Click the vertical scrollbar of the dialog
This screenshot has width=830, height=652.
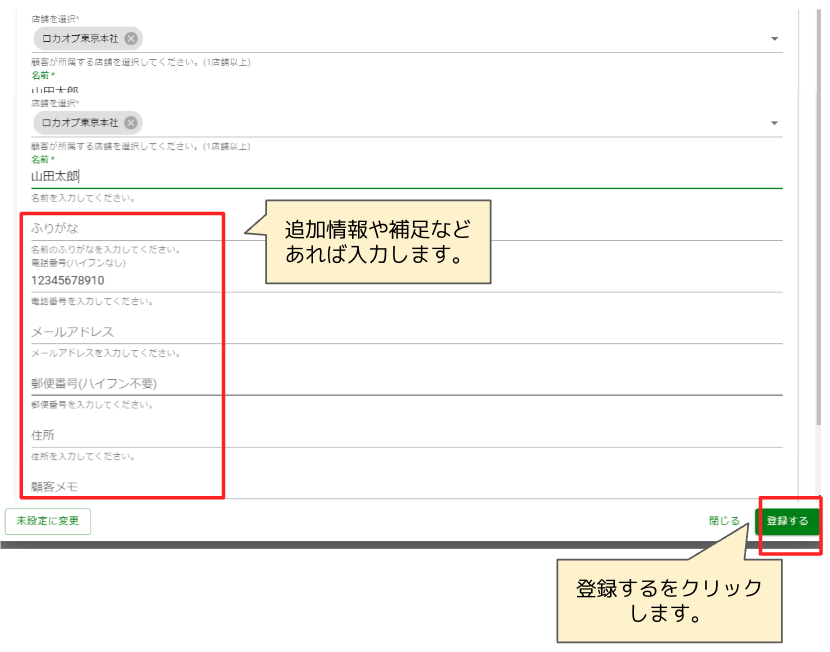click(818, 217)
